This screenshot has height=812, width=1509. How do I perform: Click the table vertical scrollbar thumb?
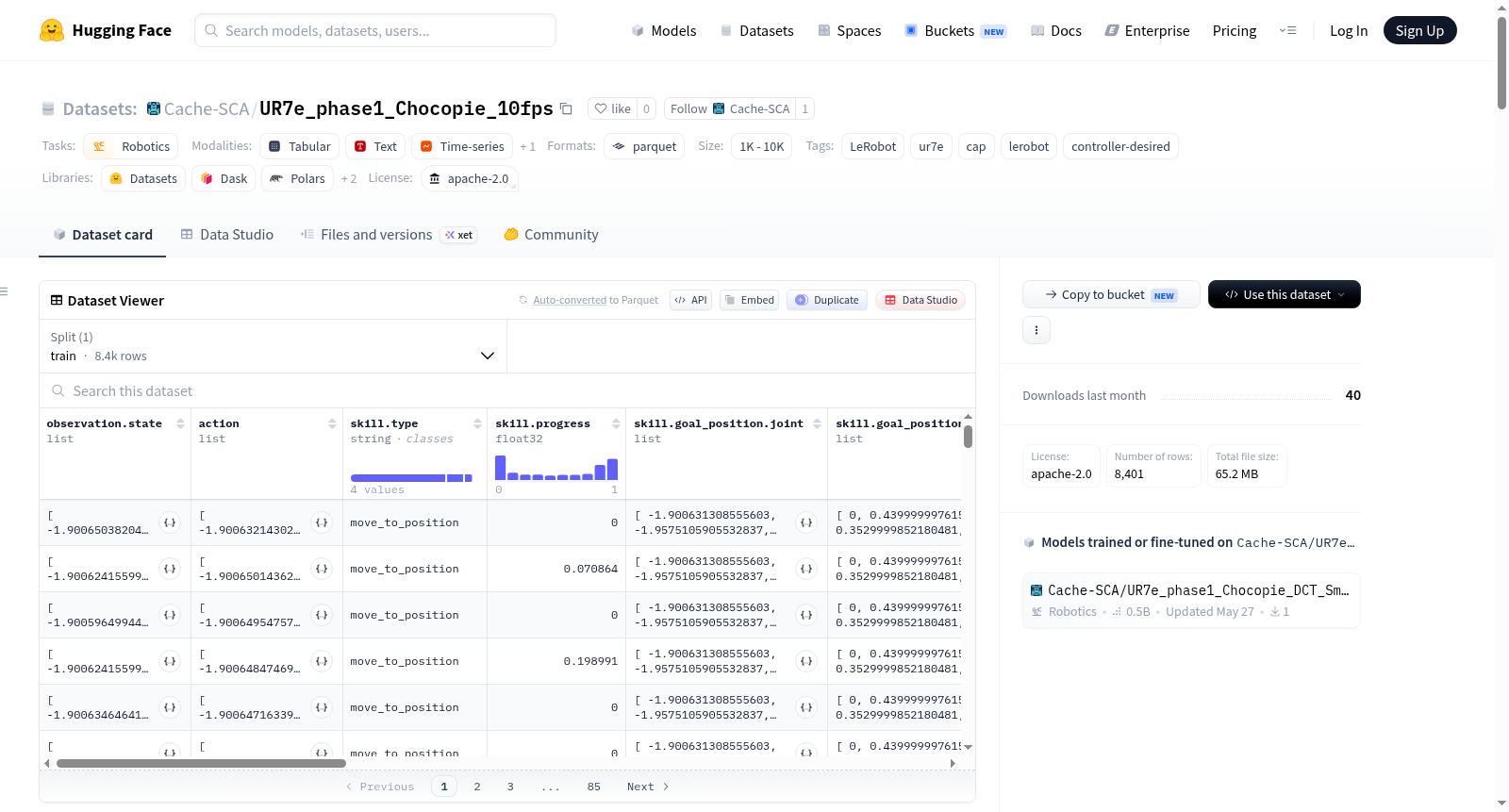point(968,437)
